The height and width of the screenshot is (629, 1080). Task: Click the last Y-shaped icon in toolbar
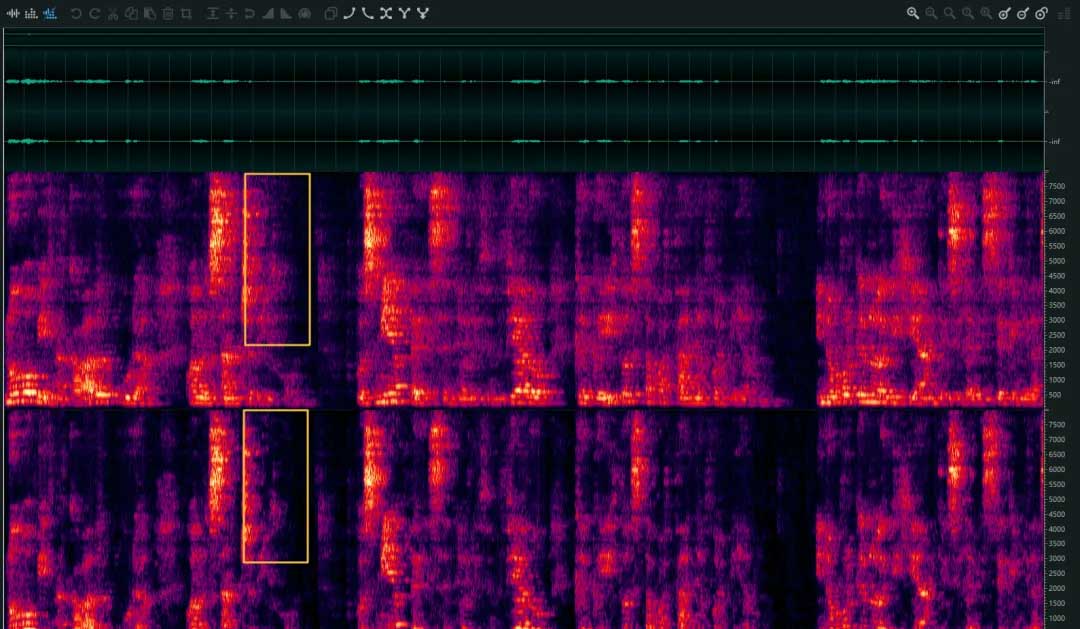pos(422,14)
